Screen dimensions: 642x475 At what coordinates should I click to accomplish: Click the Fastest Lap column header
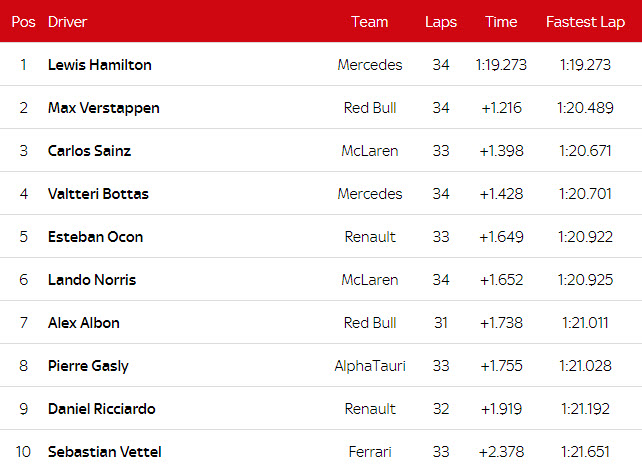coord(586,21)
